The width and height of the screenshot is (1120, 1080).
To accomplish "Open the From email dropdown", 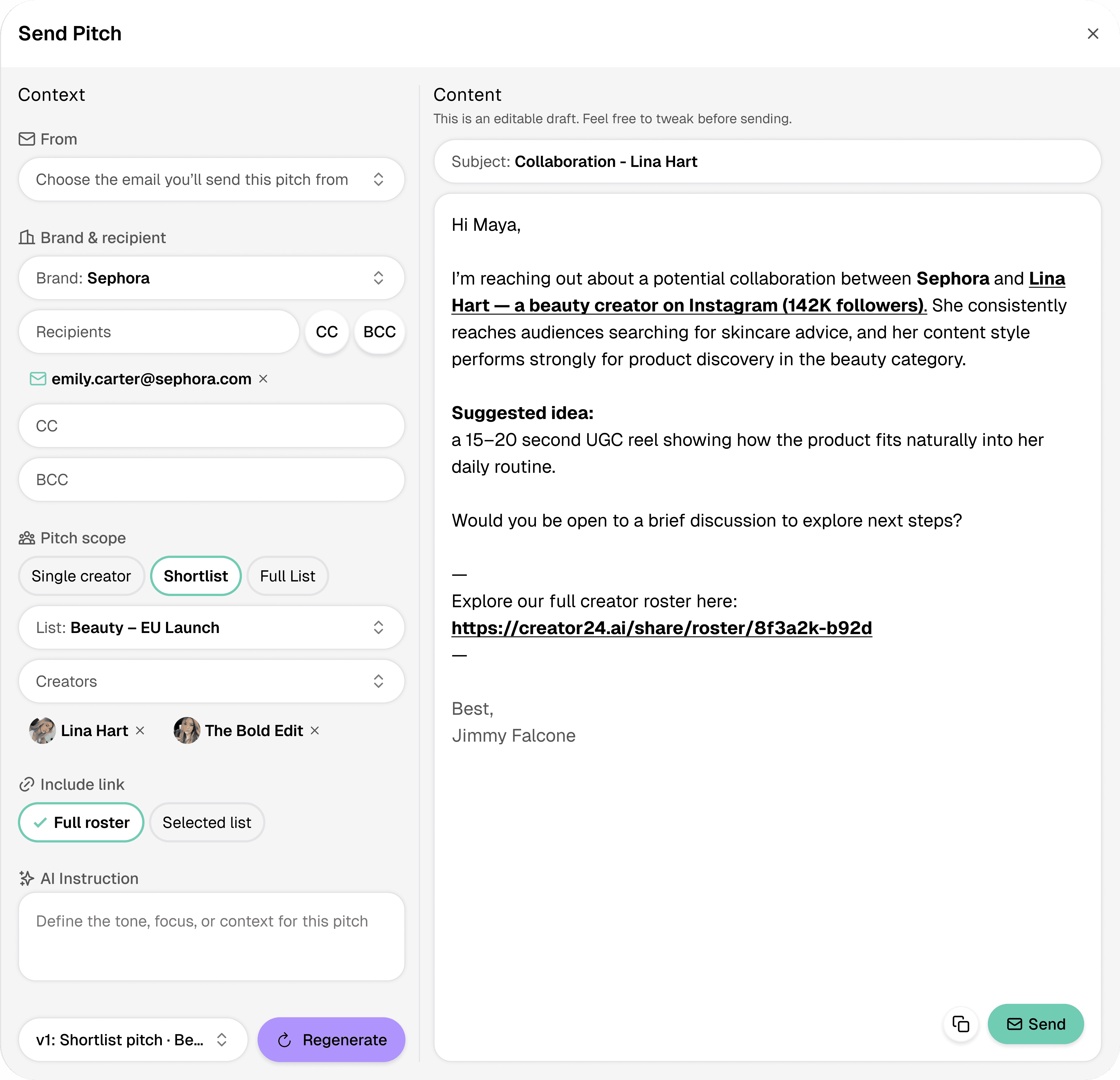I will tap(211, 180).
